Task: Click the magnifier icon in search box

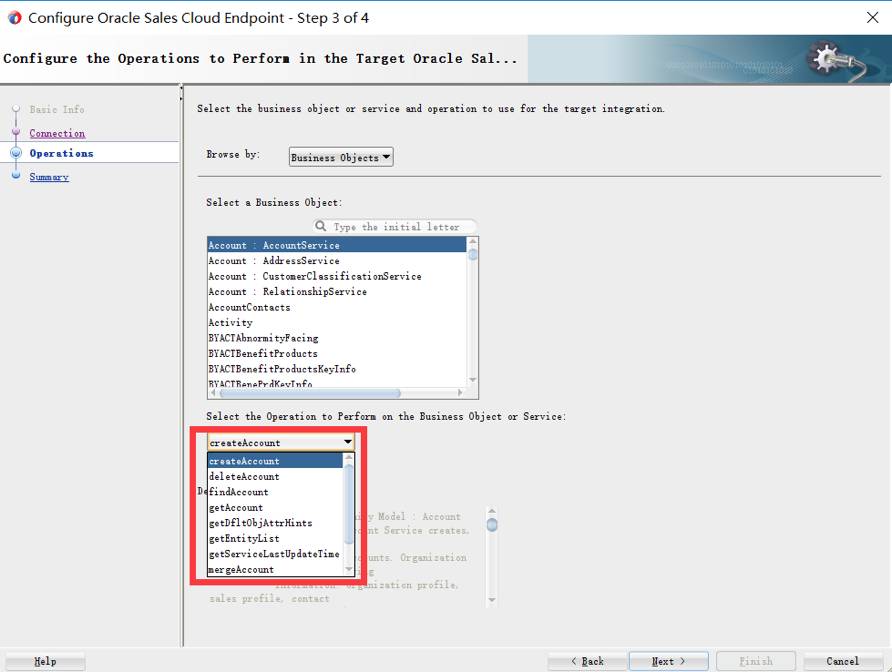Action: pyautogui.click(x=321, y=226)
